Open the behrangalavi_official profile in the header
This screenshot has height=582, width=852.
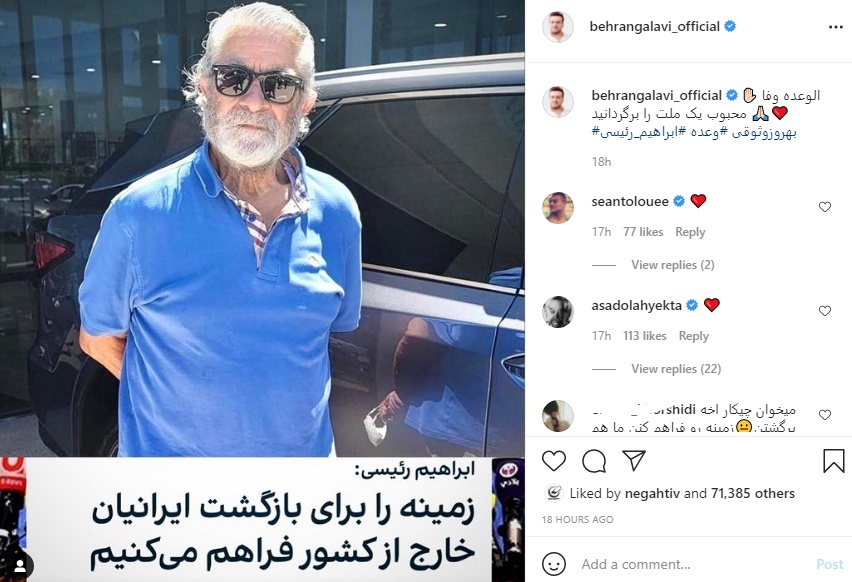[654, 27]
